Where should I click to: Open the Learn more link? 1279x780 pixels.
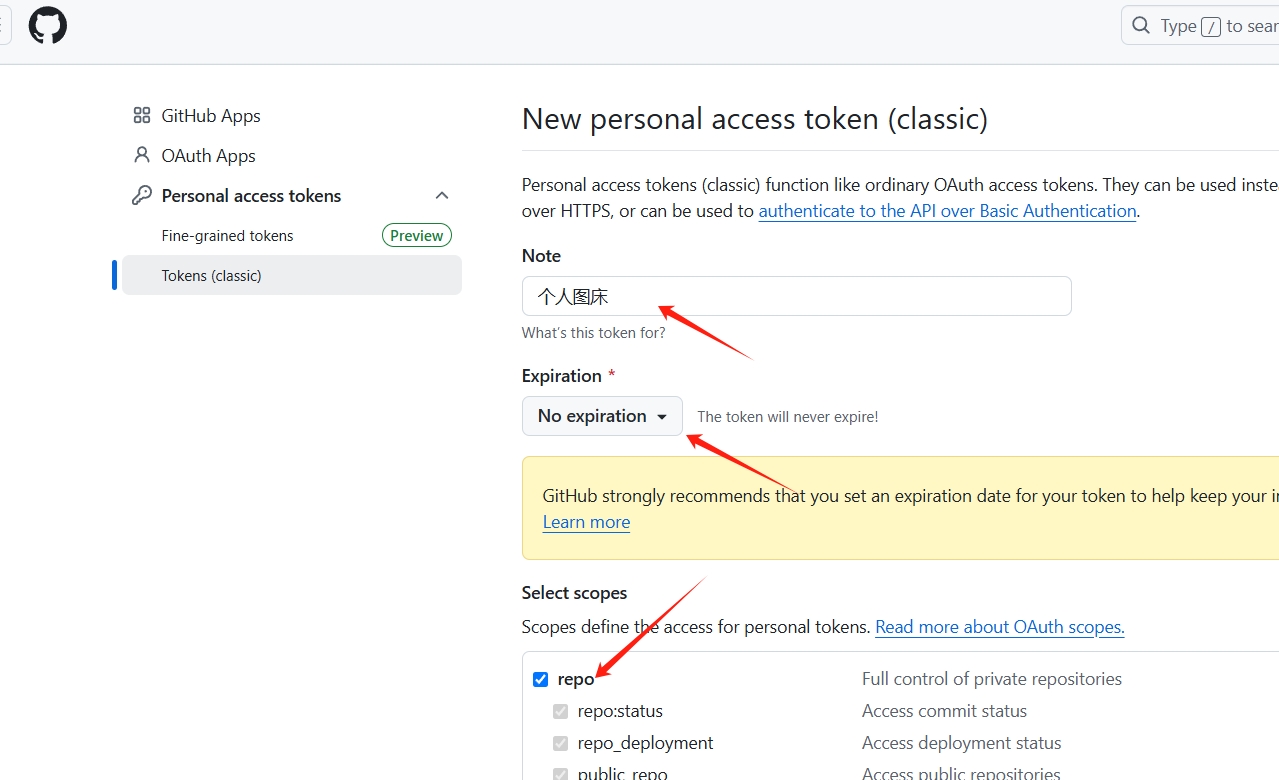click(586, 522)
